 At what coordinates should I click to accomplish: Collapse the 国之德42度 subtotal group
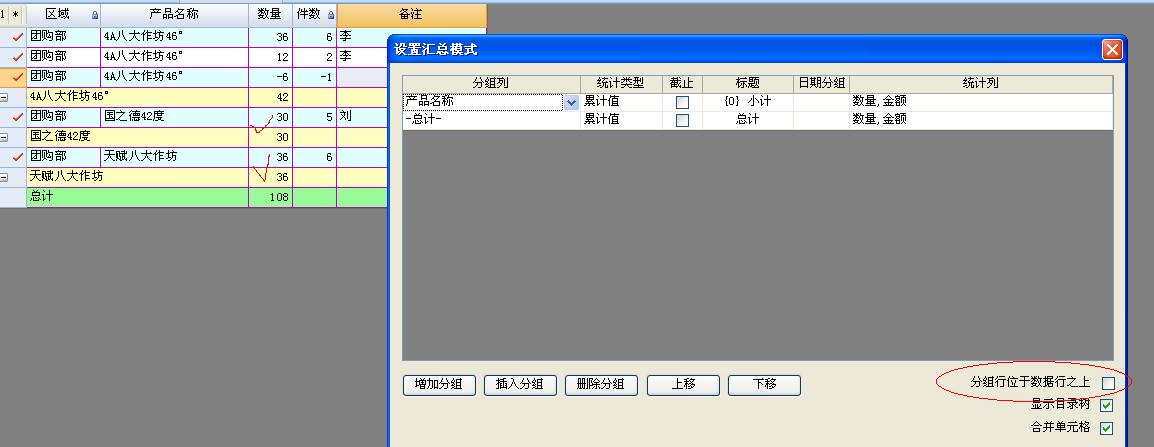point(4,137)
